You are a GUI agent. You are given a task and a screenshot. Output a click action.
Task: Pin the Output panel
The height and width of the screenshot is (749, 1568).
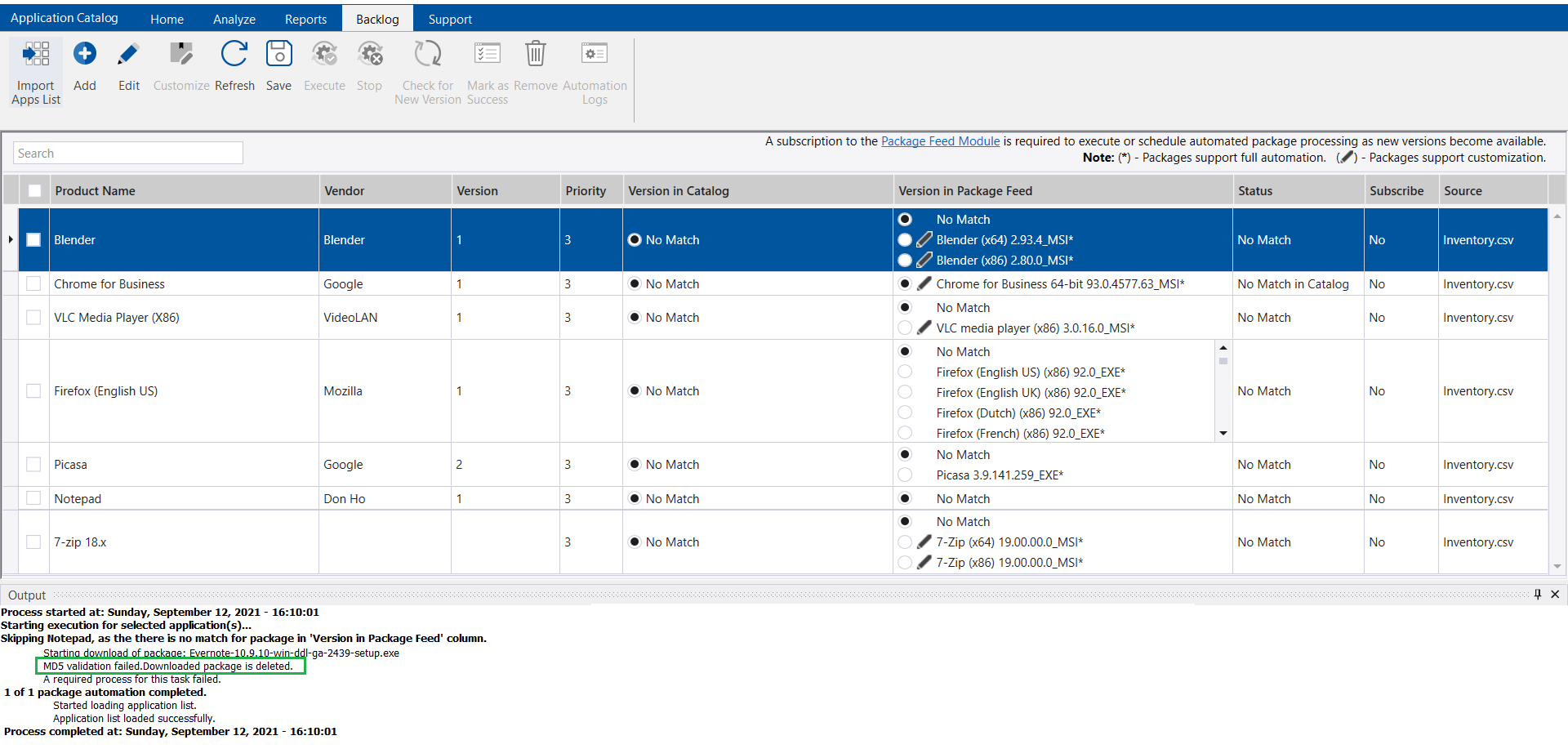coord(1538,595)
